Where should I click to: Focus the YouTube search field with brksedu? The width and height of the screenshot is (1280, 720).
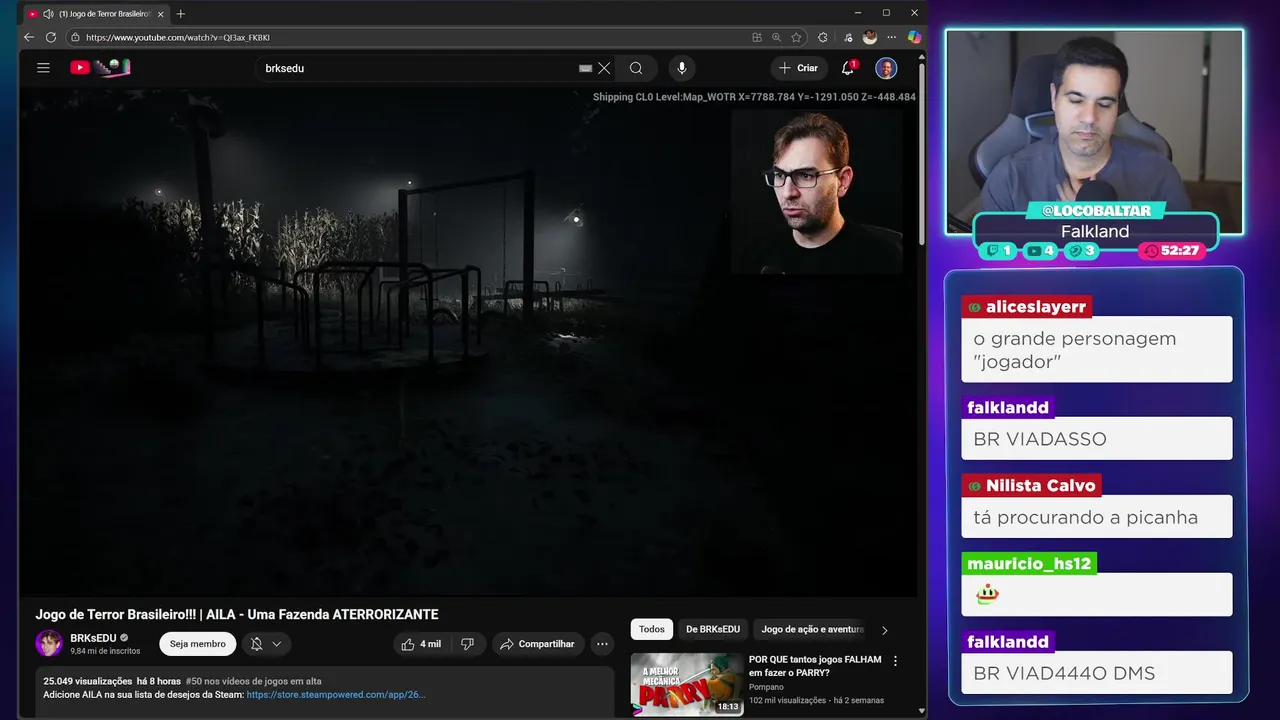tap(420, 68)
